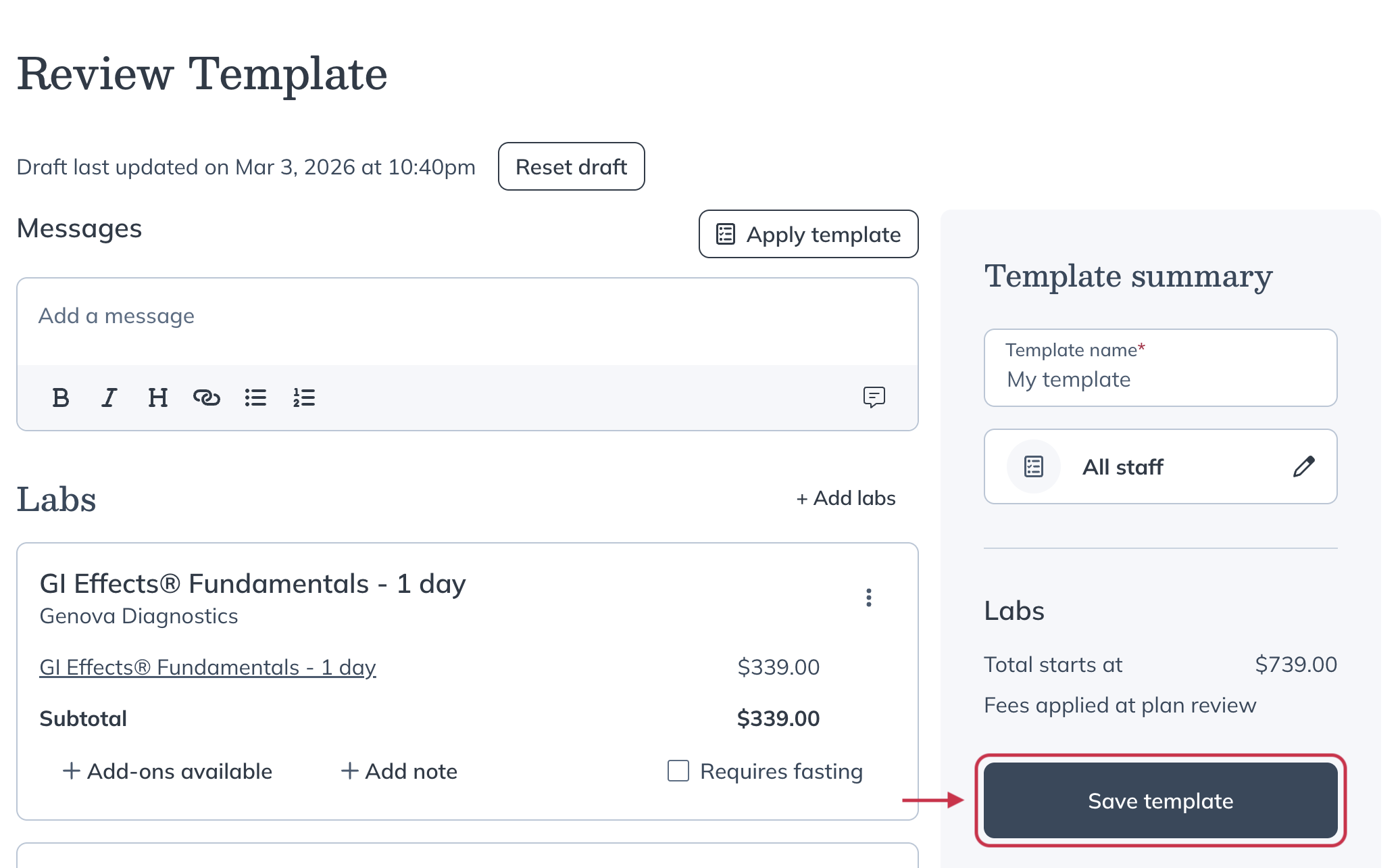Insert a heading in the message

pos(157,398)
